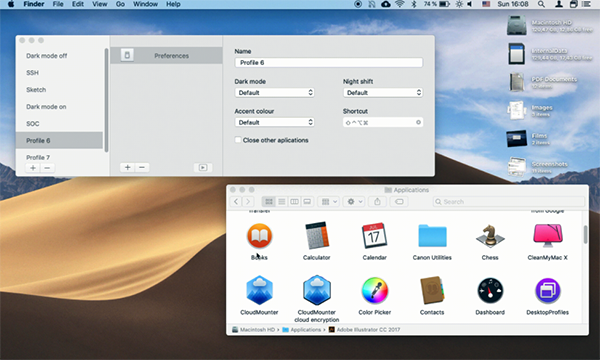The width and height of the screenshot is (600, 360).
Task: Open the Window menu
Action: (x=145, y=4)
